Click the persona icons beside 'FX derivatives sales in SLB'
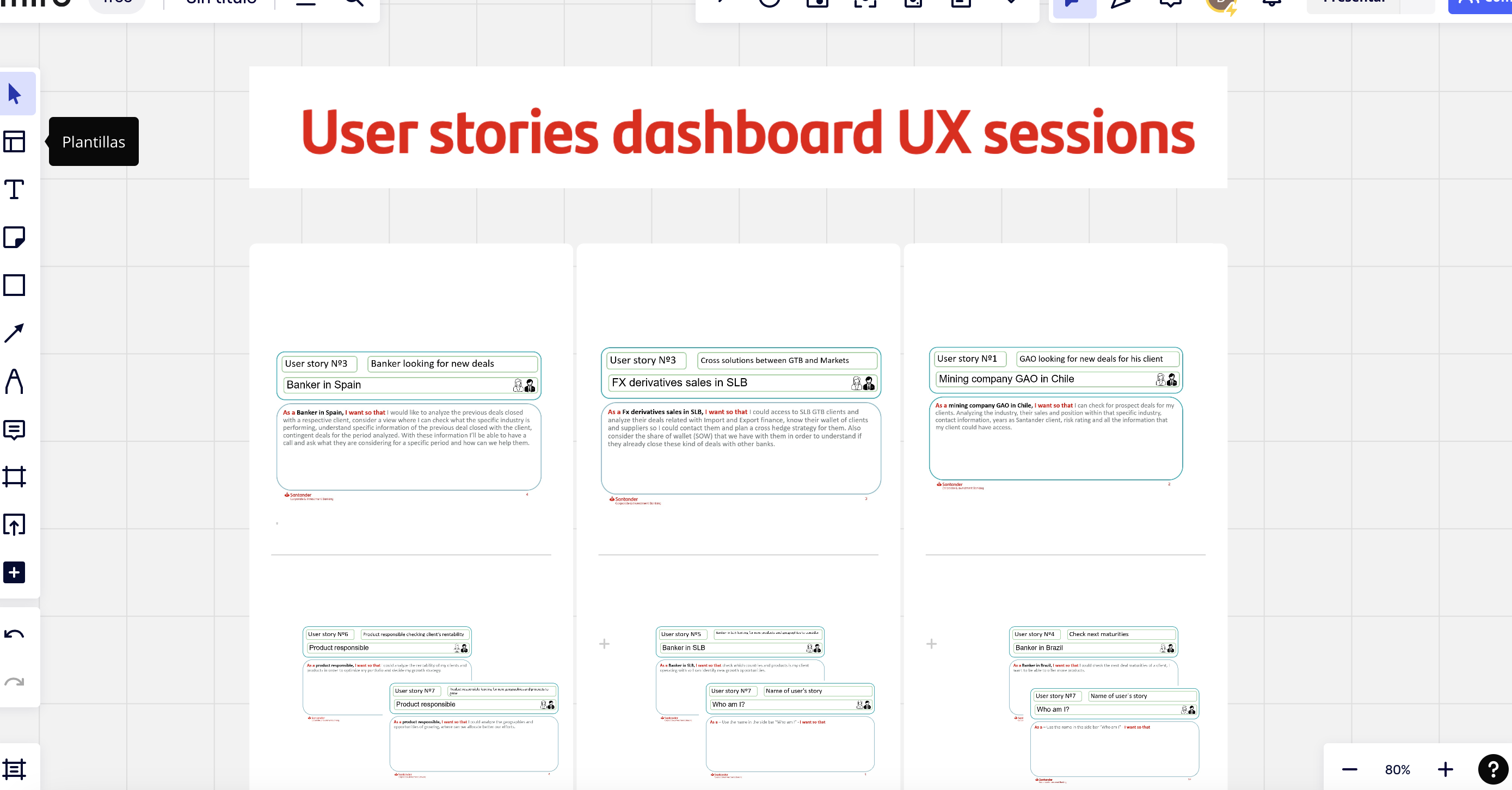1512x790 pixels. (863, 383)
